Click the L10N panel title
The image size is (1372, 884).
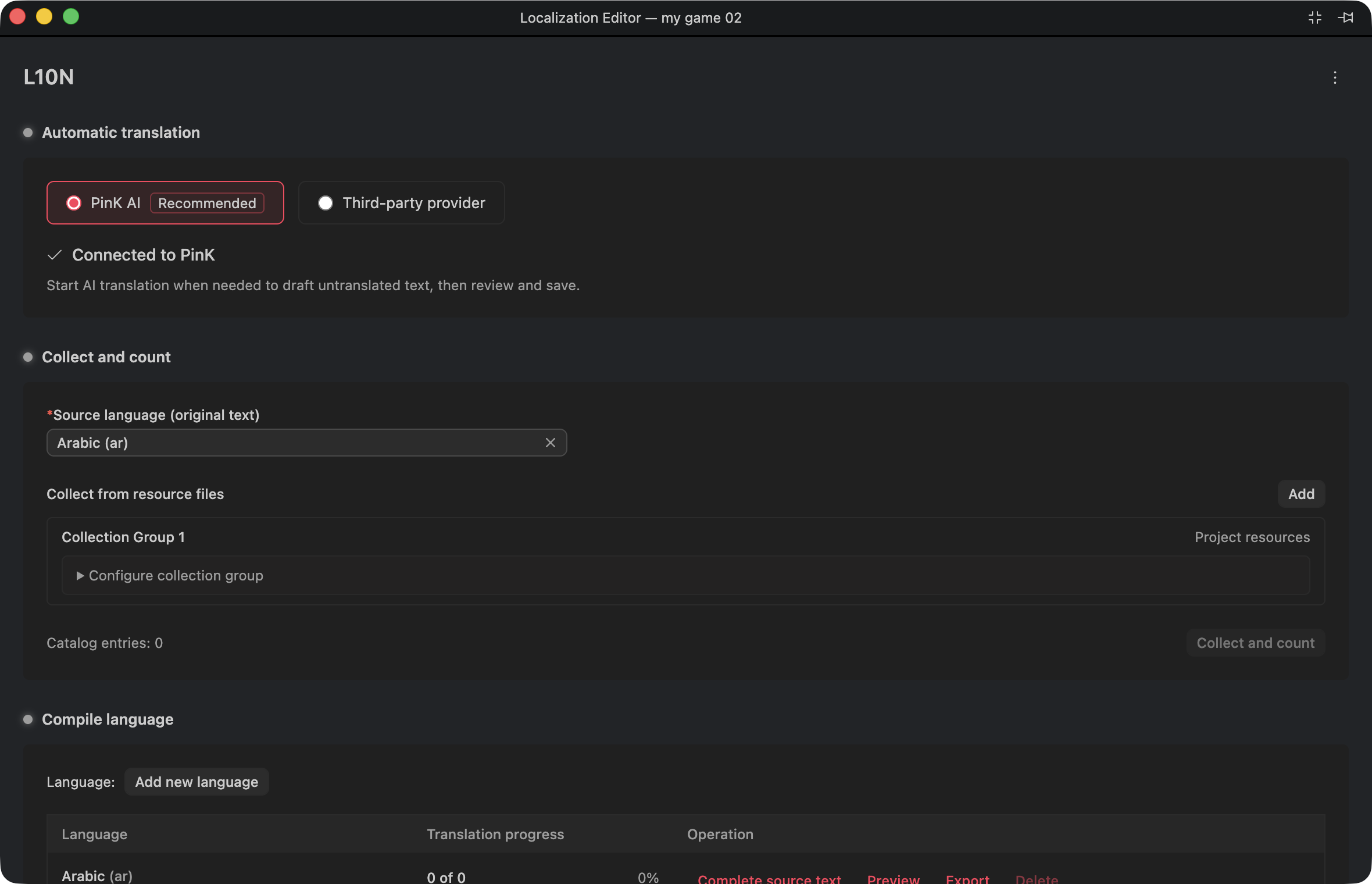tap(49, 77)
